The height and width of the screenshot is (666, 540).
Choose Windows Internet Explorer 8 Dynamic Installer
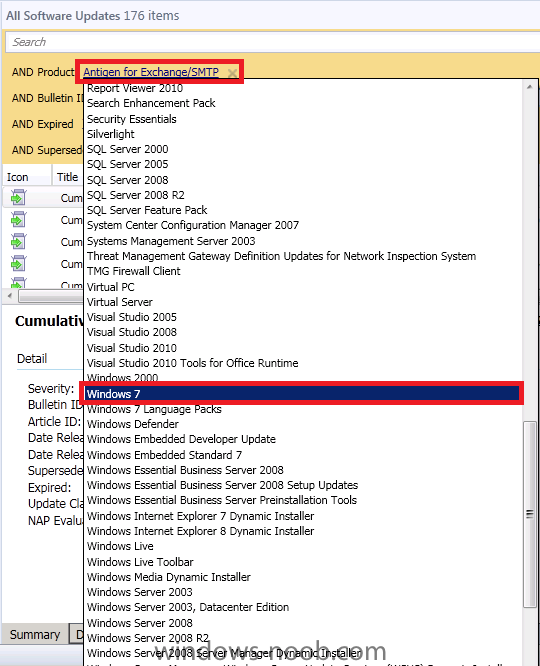pos(201,531)
